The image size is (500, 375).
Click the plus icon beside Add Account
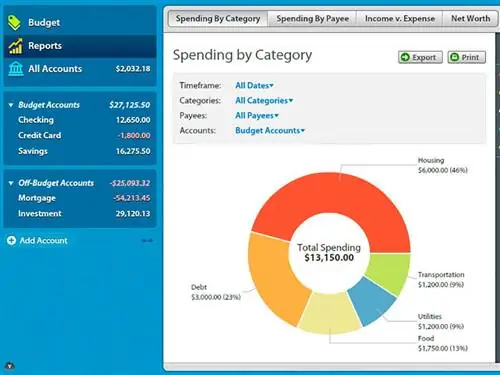pos(11,240)
